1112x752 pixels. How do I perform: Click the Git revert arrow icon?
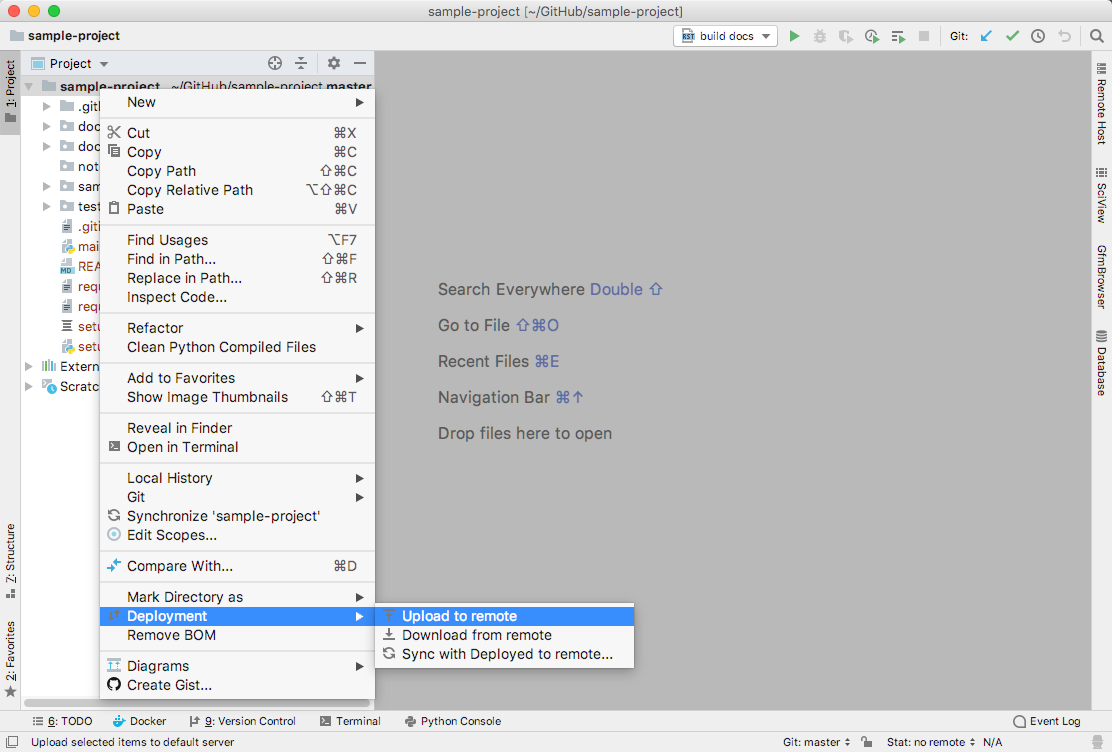click(1064, 36)
